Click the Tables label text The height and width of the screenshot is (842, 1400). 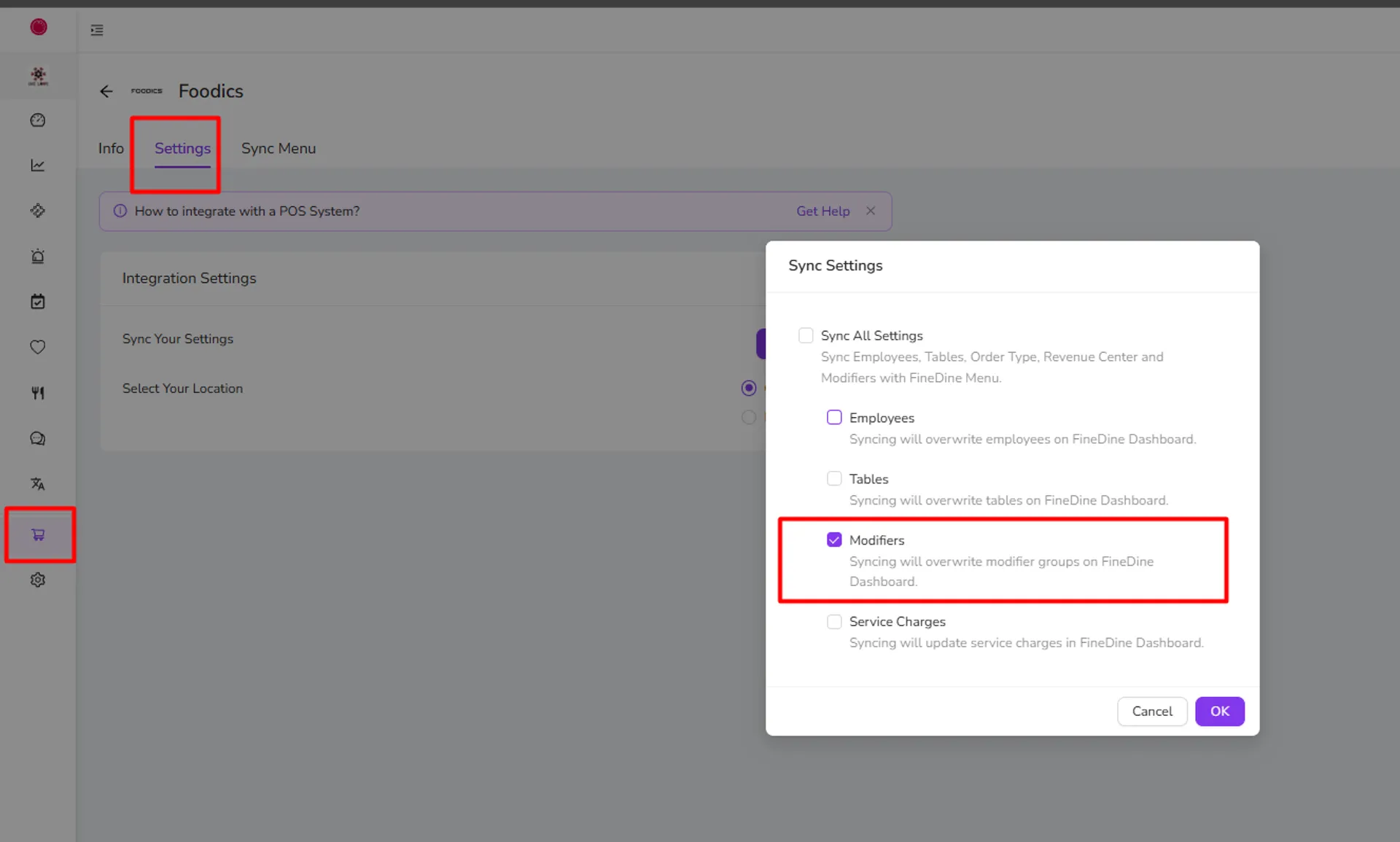868,479
